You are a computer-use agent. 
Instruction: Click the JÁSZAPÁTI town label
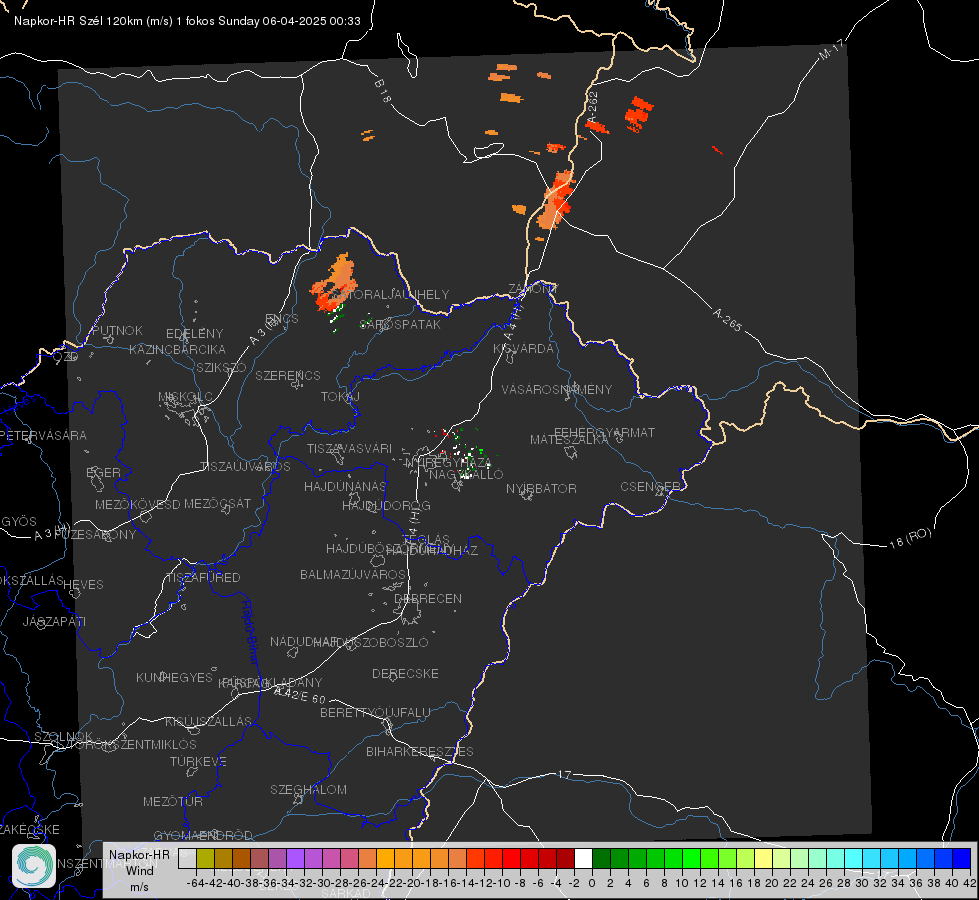(x=54, y=621)
